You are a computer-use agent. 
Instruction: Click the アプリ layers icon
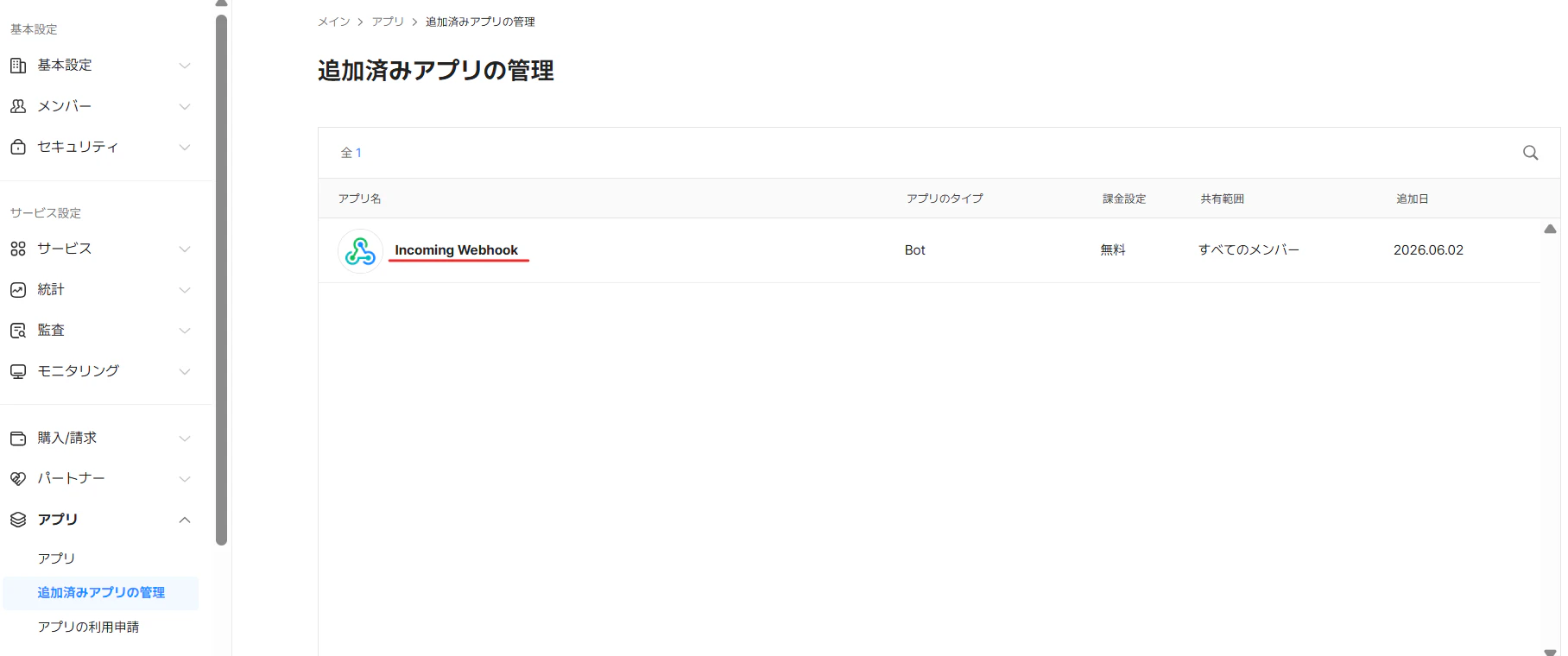(18, 520)
